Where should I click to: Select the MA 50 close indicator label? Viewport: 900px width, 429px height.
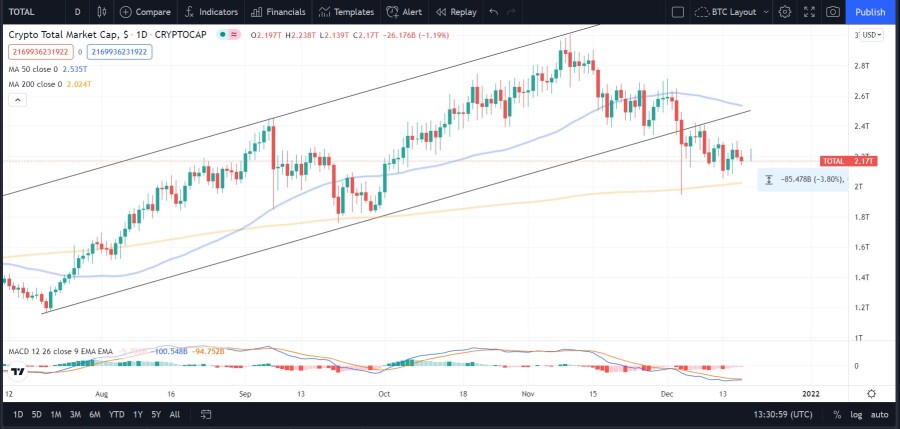click(33, 69)
